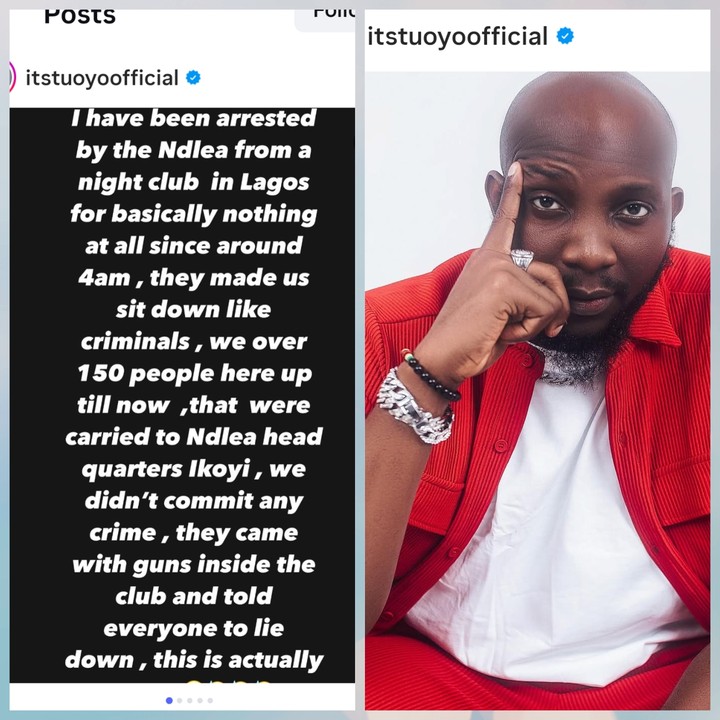
Task: Open the right itstuoyoofficial username link
Action: [x=457, y=36]
